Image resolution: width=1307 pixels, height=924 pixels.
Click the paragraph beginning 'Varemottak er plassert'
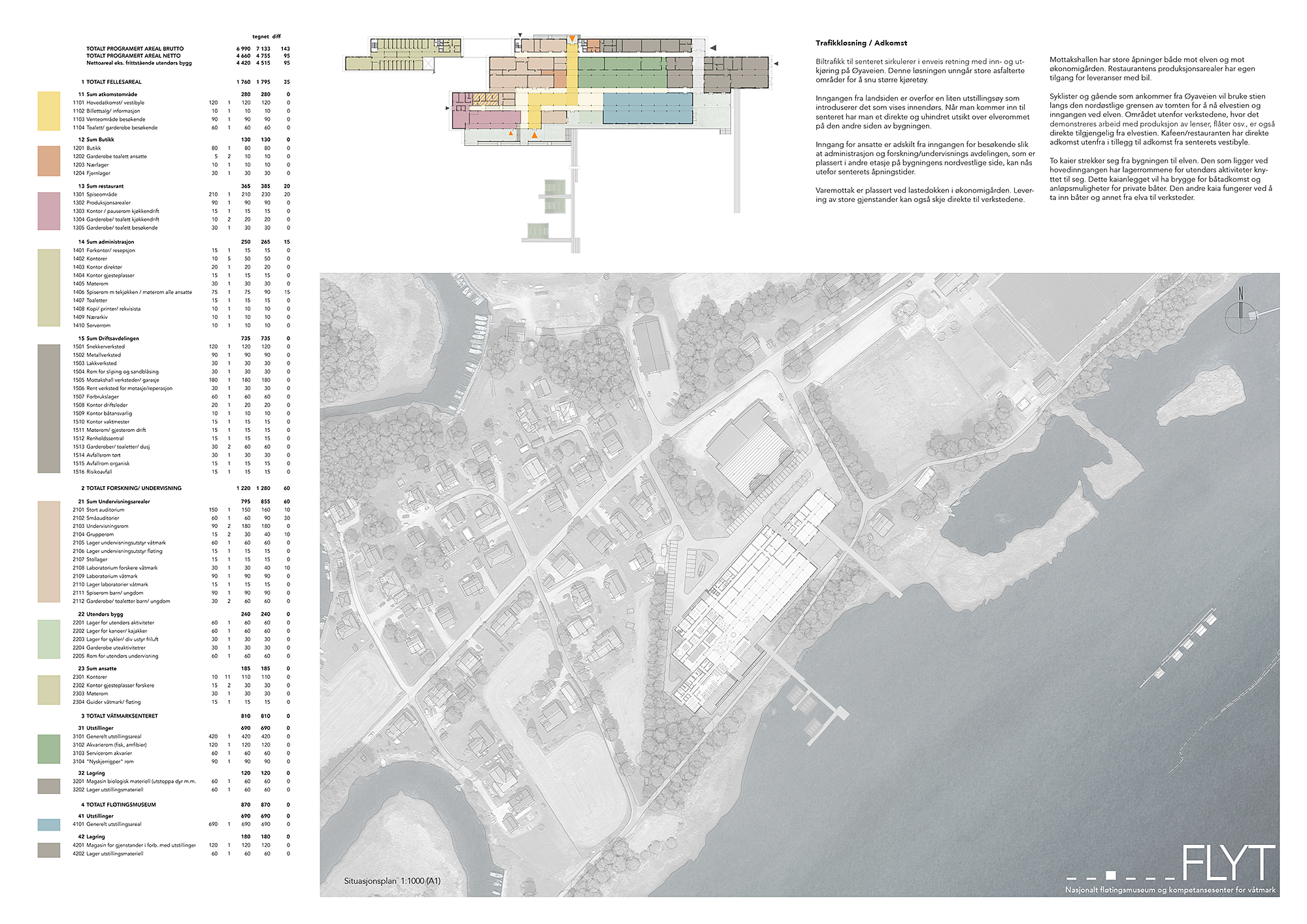(925, 195)
